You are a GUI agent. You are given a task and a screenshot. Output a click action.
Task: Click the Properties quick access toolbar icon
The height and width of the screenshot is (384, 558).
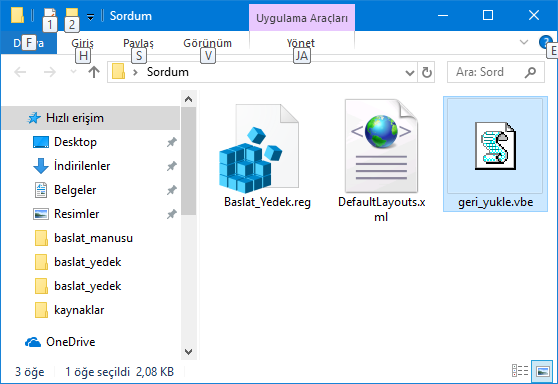point(50,15)
